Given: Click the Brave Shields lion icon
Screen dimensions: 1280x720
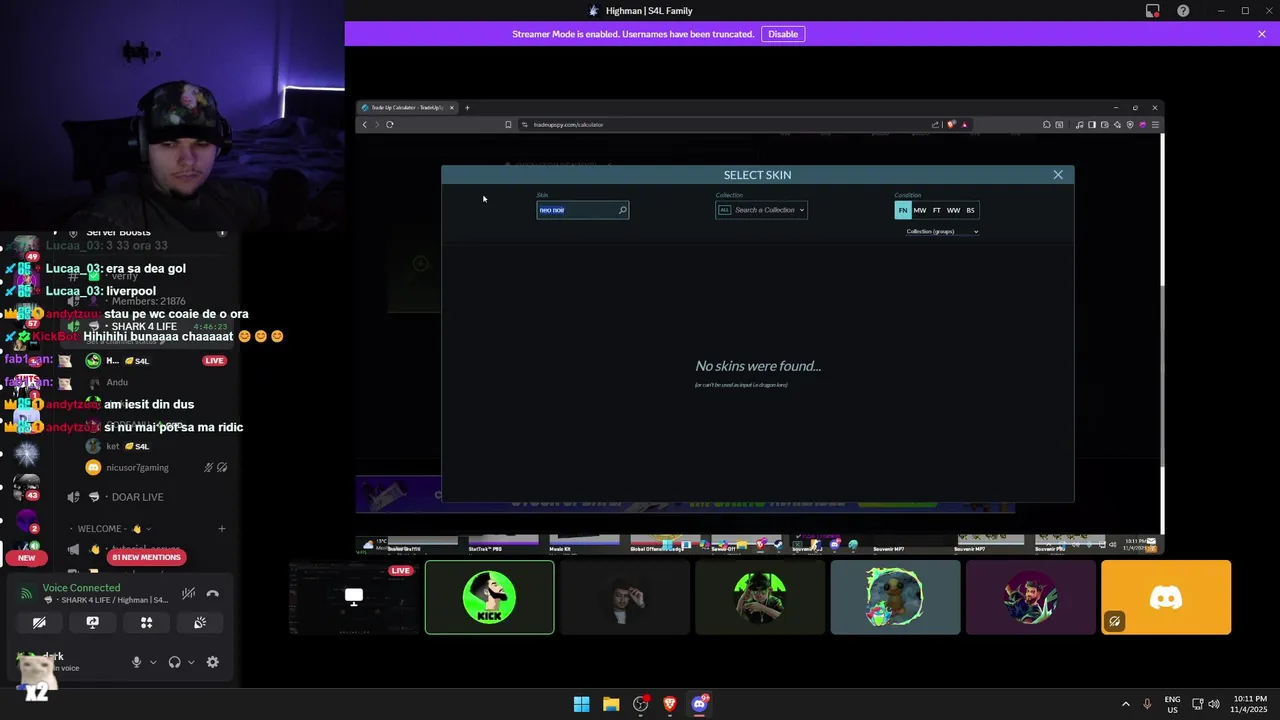Looking at the screenshot, I should (x=951, y=125).
